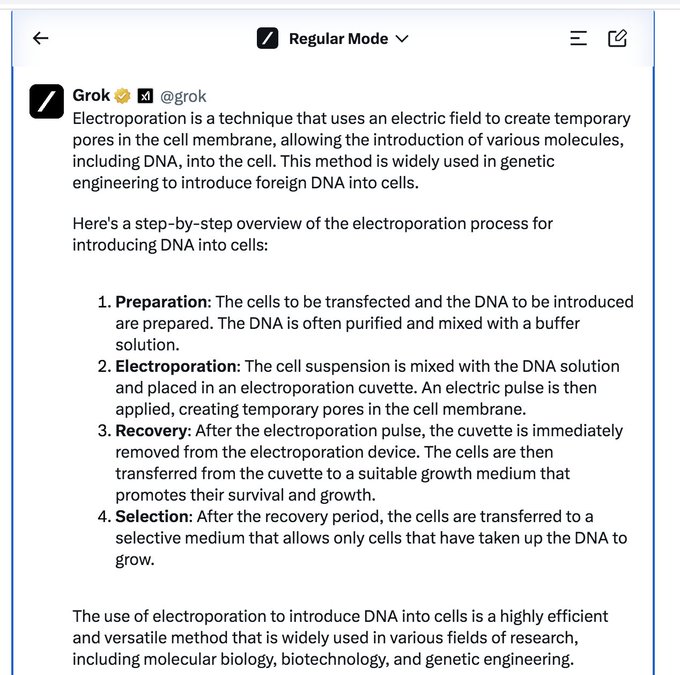The image size is (680, 675).
Task: Click the list number 4 marker
Action: [x=103, y=516]
